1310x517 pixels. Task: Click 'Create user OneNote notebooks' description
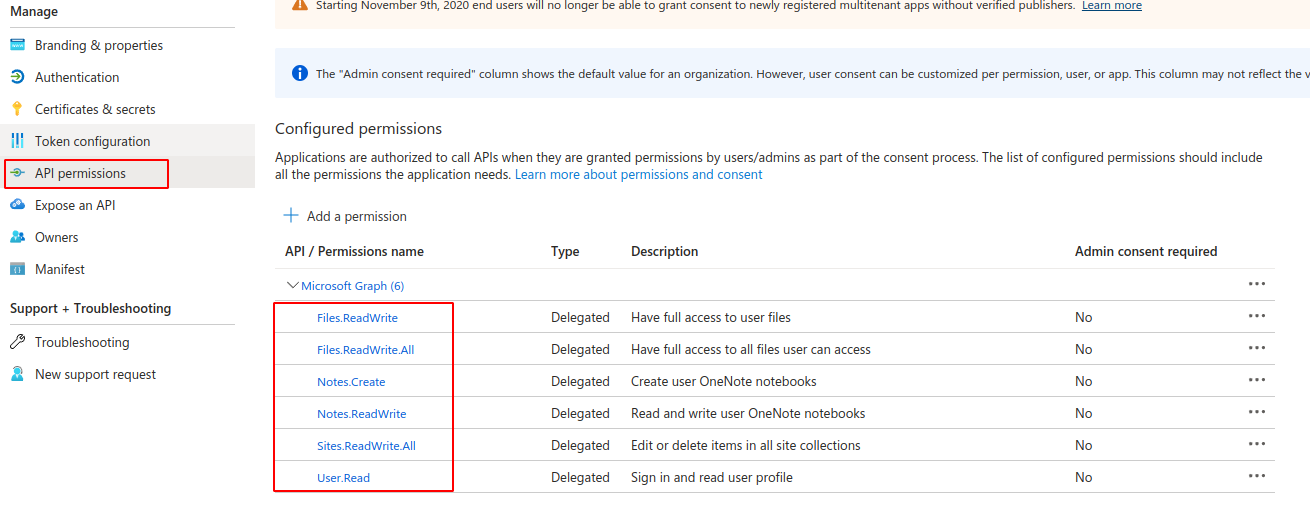pos(724,381)
